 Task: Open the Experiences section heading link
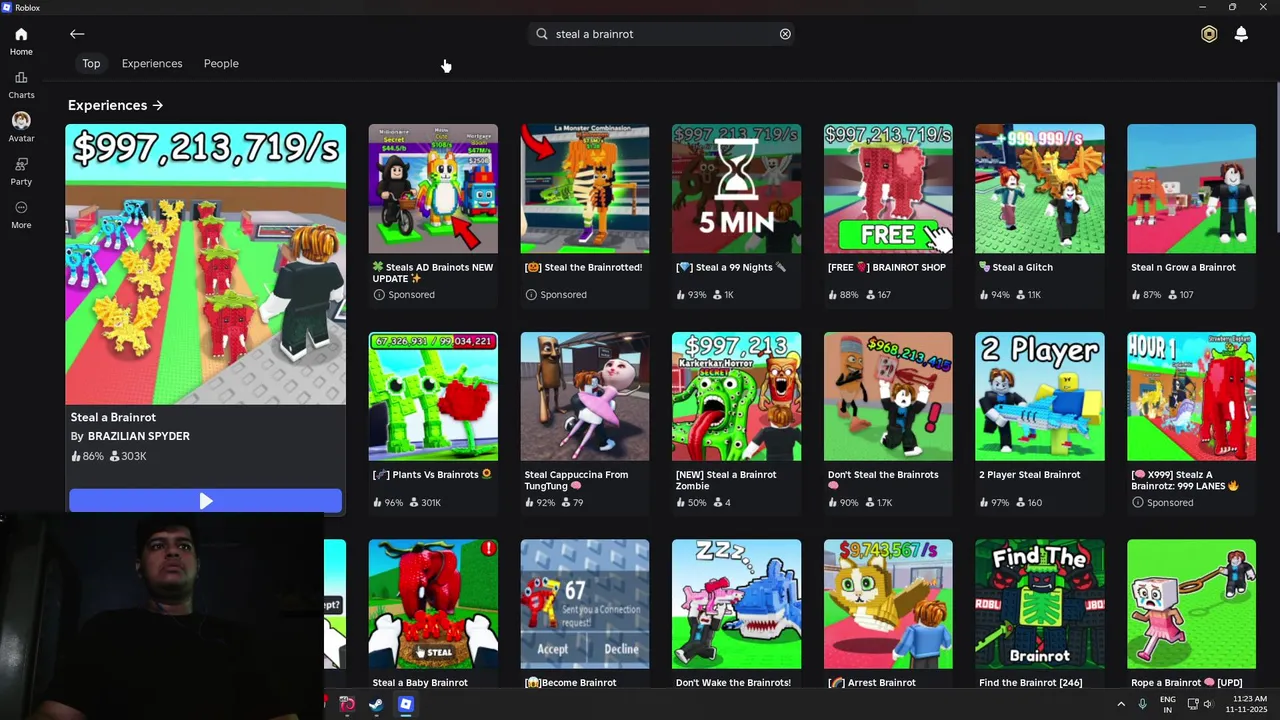point(115,105)
